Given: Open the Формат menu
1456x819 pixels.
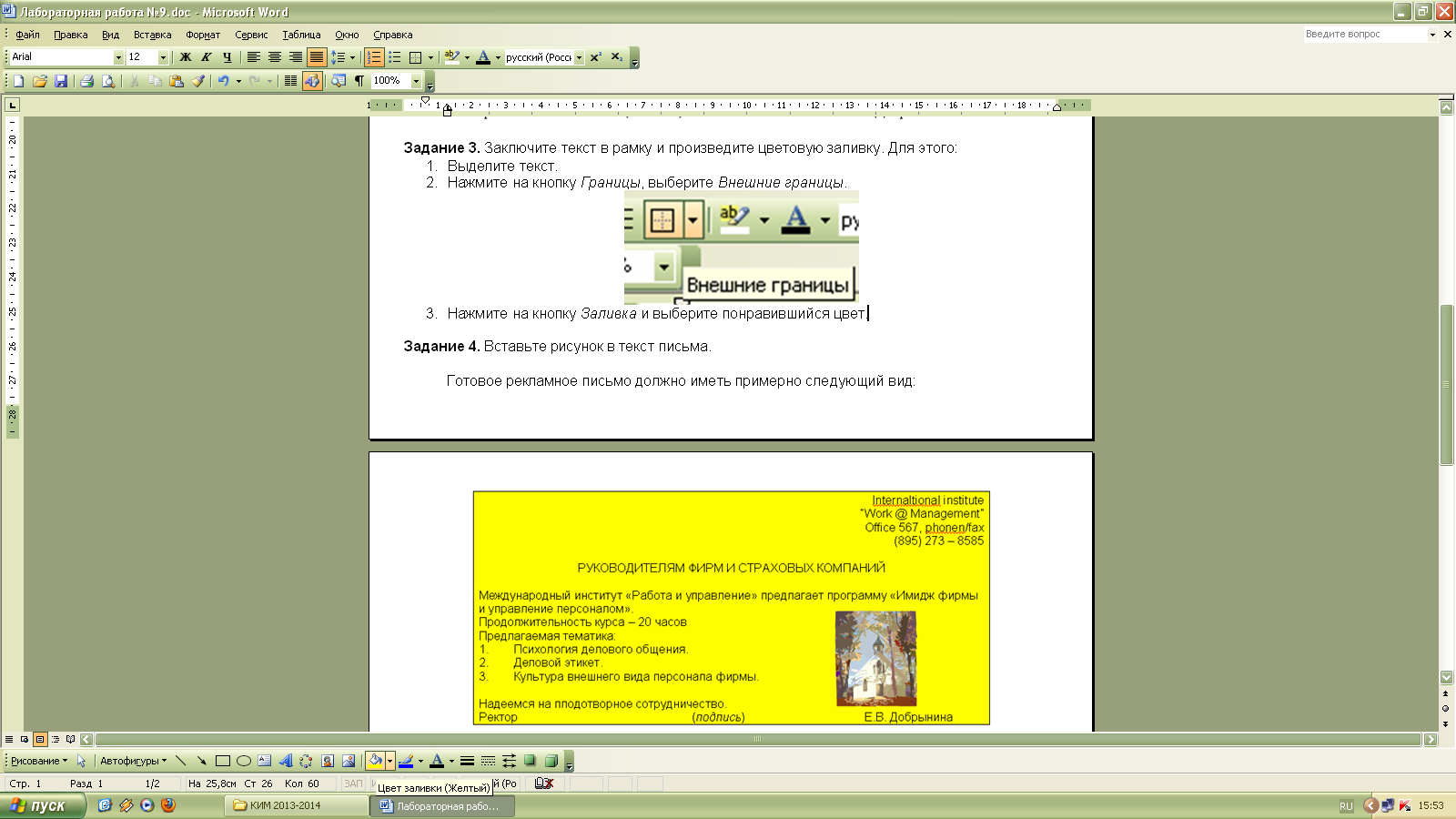Looking at the screenshot, I should coord(203,35).
